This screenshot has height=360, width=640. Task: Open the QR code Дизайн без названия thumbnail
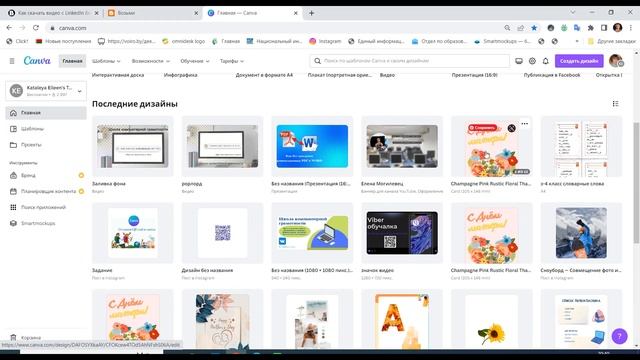[x=222, y=233]
